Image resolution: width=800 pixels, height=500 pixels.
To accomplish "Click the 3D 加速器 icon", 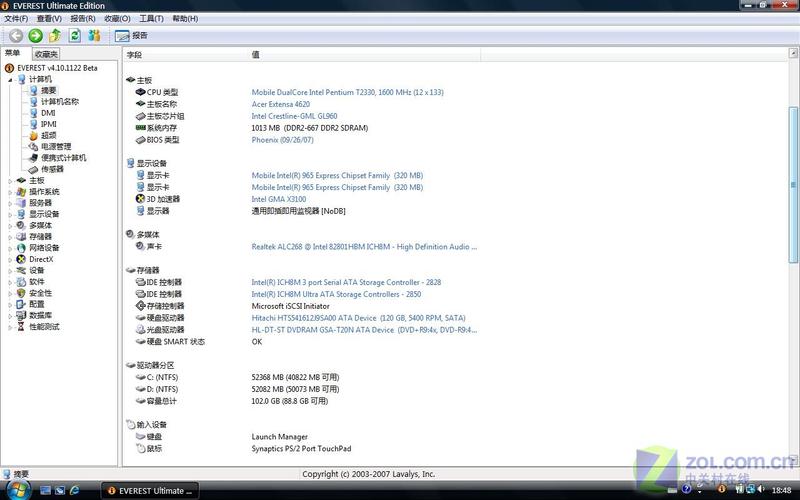I will click(x=141, y=199).
